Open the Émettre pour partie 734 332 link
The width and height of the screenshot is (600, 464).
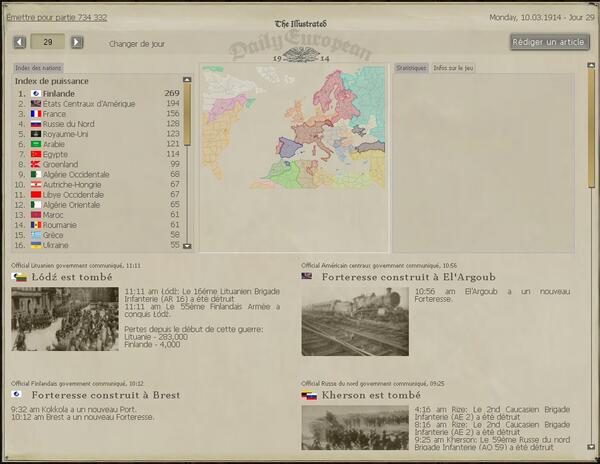57,17
